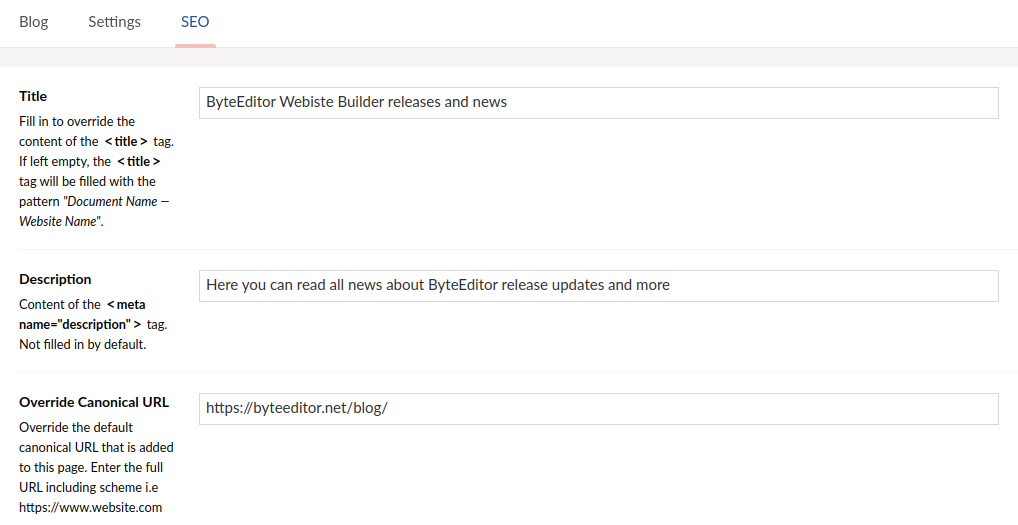Screen dimensions: 1018x525
Task: Click the bold Description field label
Action: point(55,279)
